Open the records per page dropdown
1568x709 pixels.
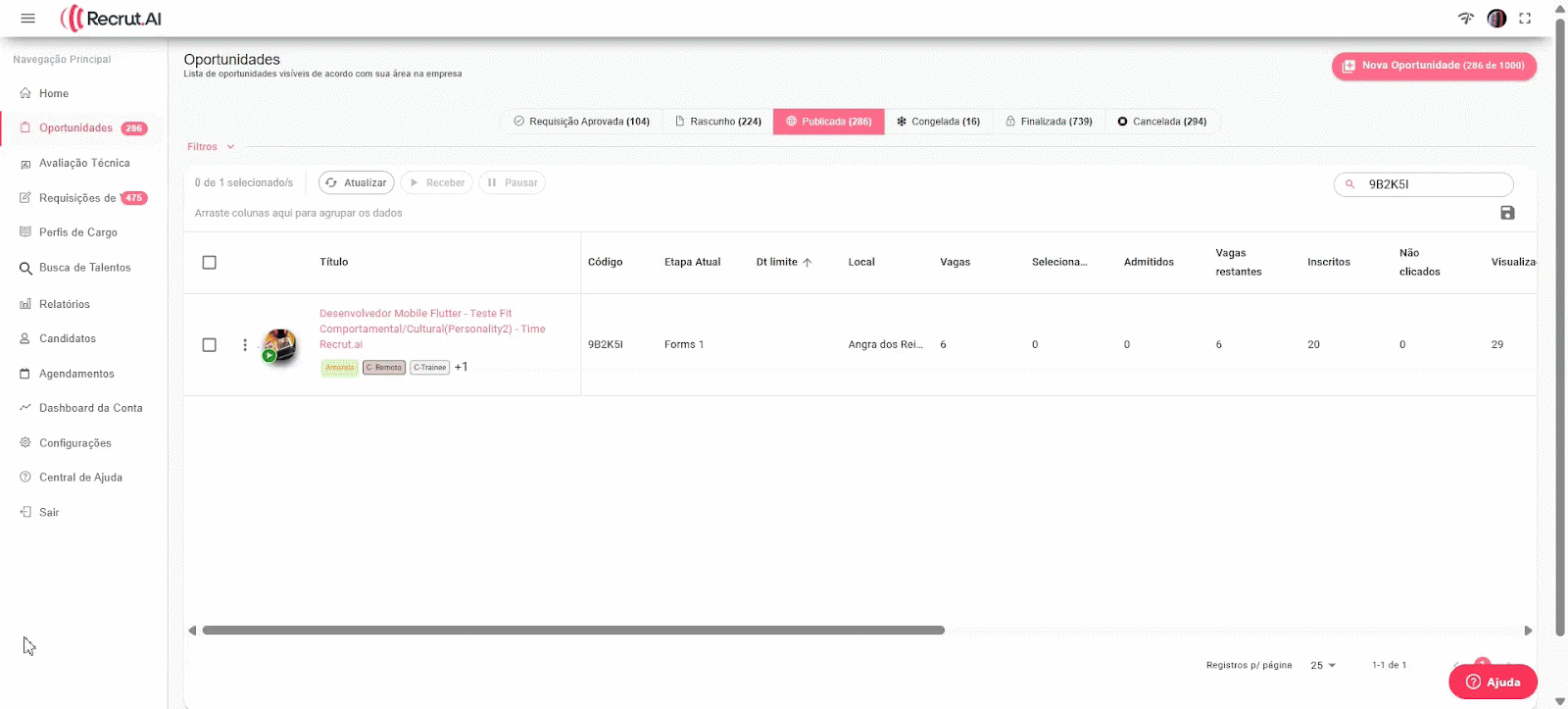click(x=1323, y=665)
